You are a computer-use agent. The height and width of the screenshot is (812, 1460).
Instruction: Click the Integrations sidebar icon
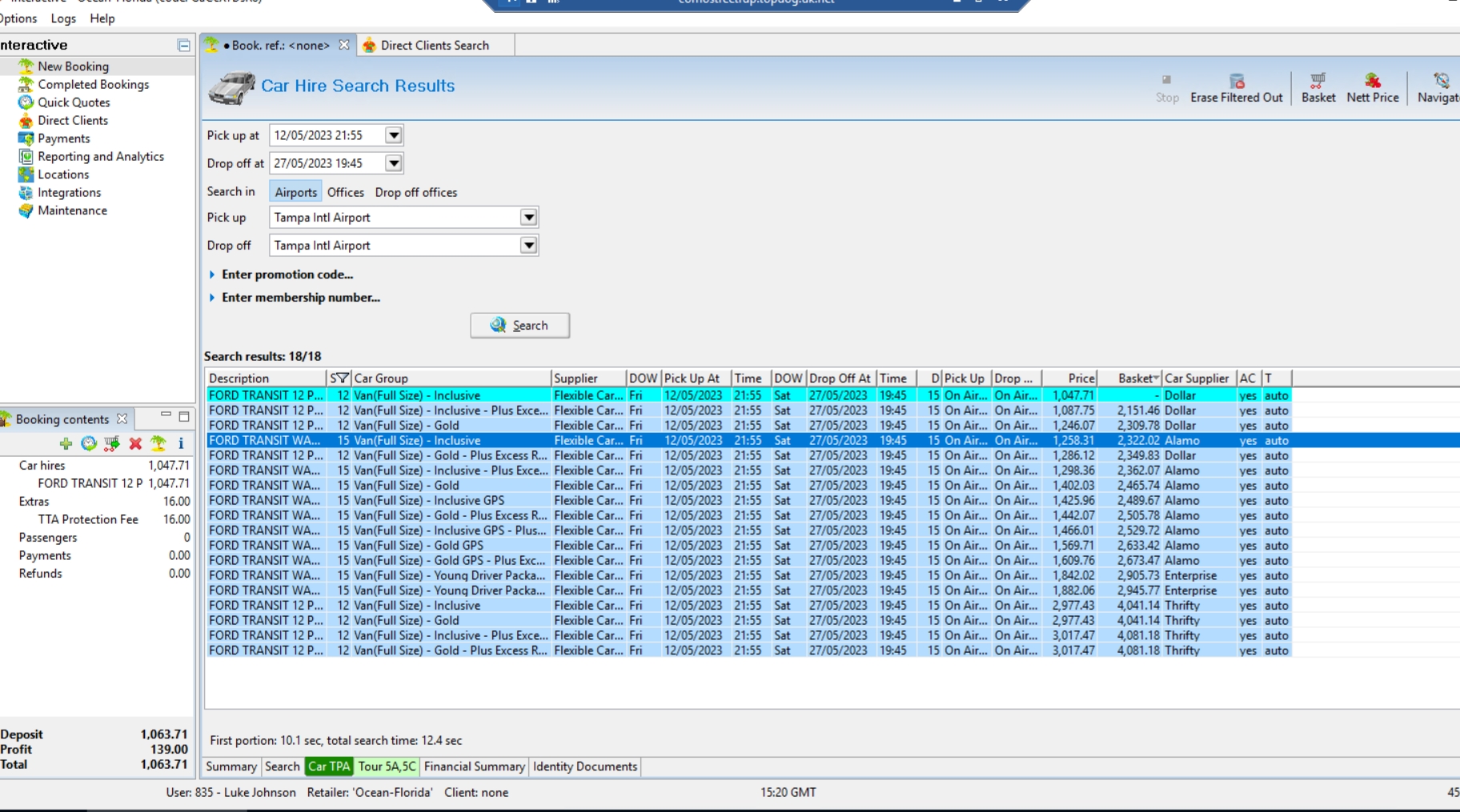pos(26,193)
